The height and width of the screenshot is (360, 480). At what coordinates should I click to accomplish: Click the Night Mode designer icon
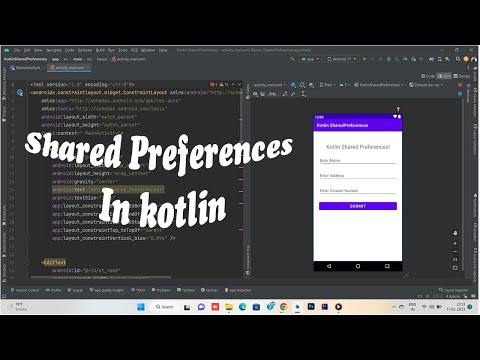311,85
